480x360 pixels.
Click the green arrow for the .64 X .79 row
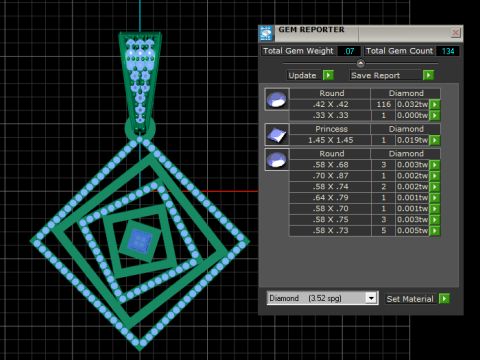pos(435,198)
